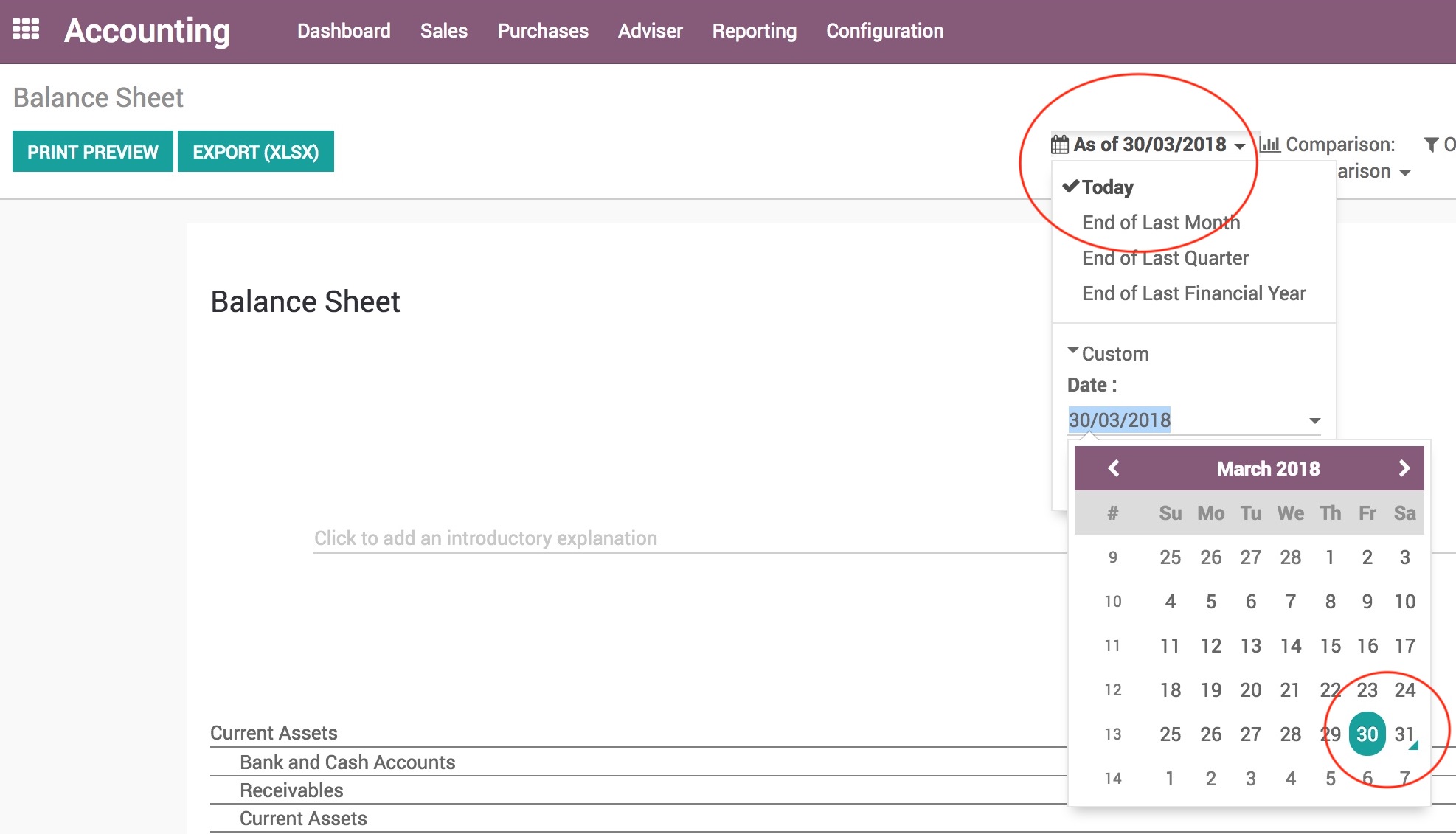Export the report as XLSX
The height and width of the screenshot is (834, 1456).
point(256,151)
